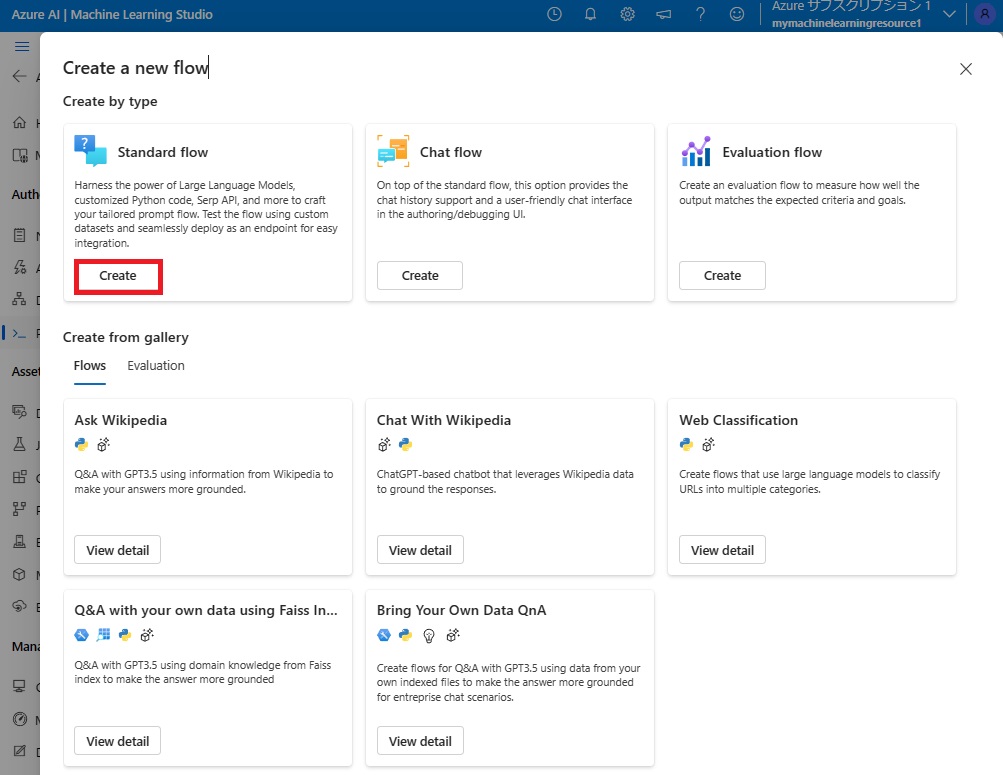Toggle the hamburger navigation menu
The width and height of the screenshot is (1003, 775).
22,46
